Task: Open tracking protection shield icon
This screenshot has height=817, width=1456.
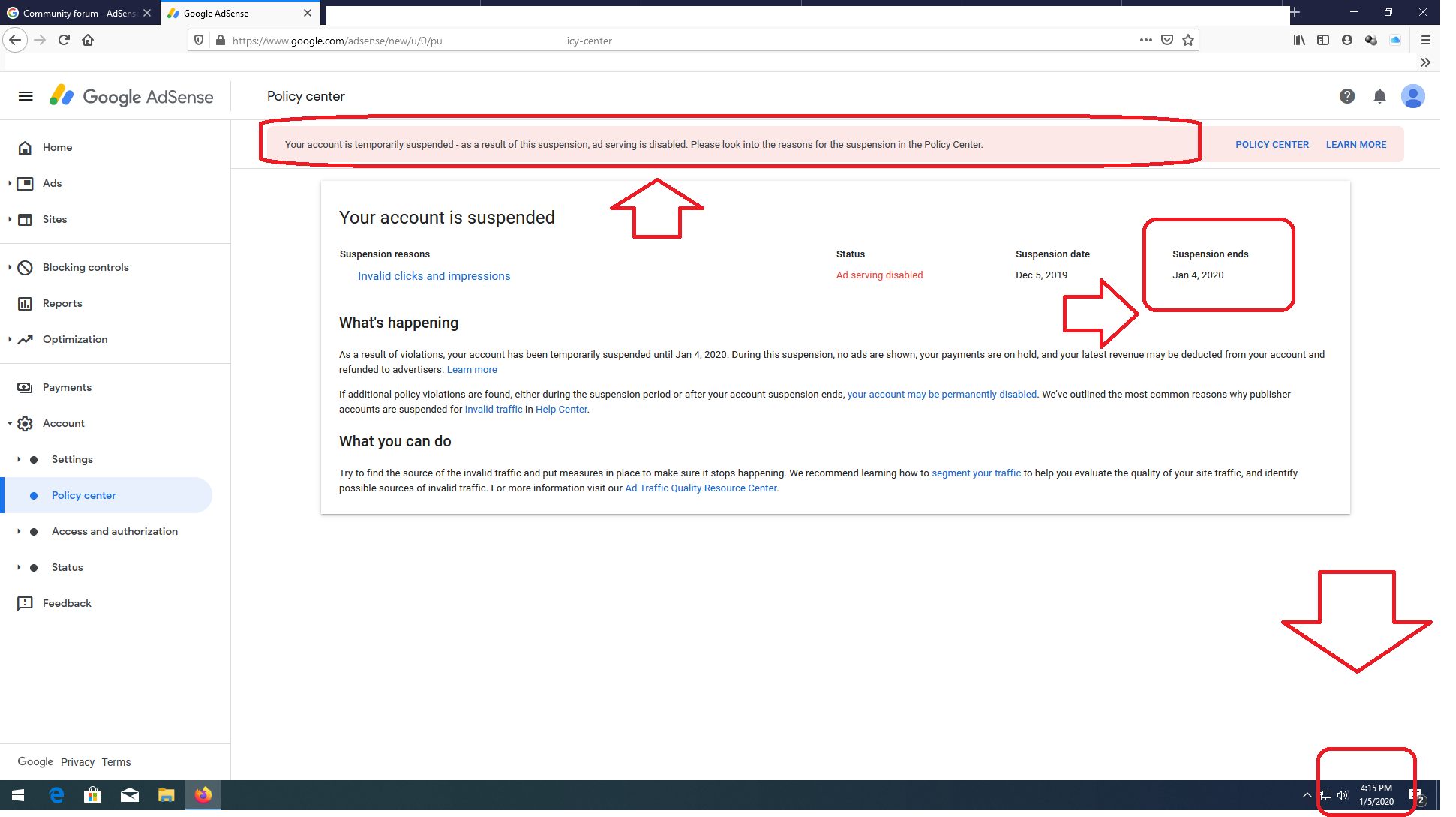Action: (x=199, y=40)
